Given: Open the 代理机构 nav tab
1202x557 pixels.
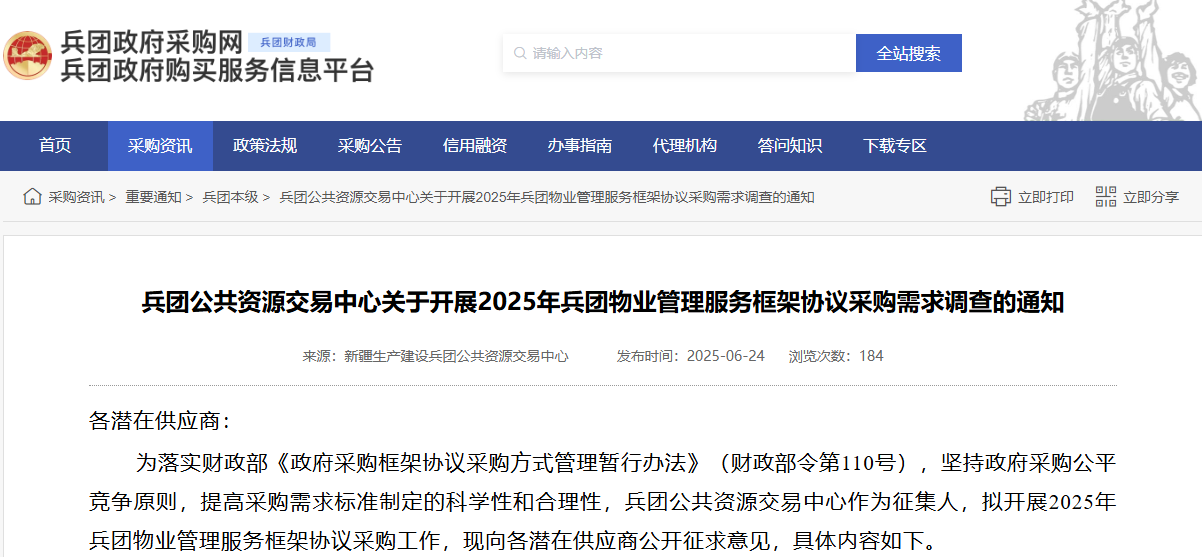Looking at the screenshot, I should 685,146.
